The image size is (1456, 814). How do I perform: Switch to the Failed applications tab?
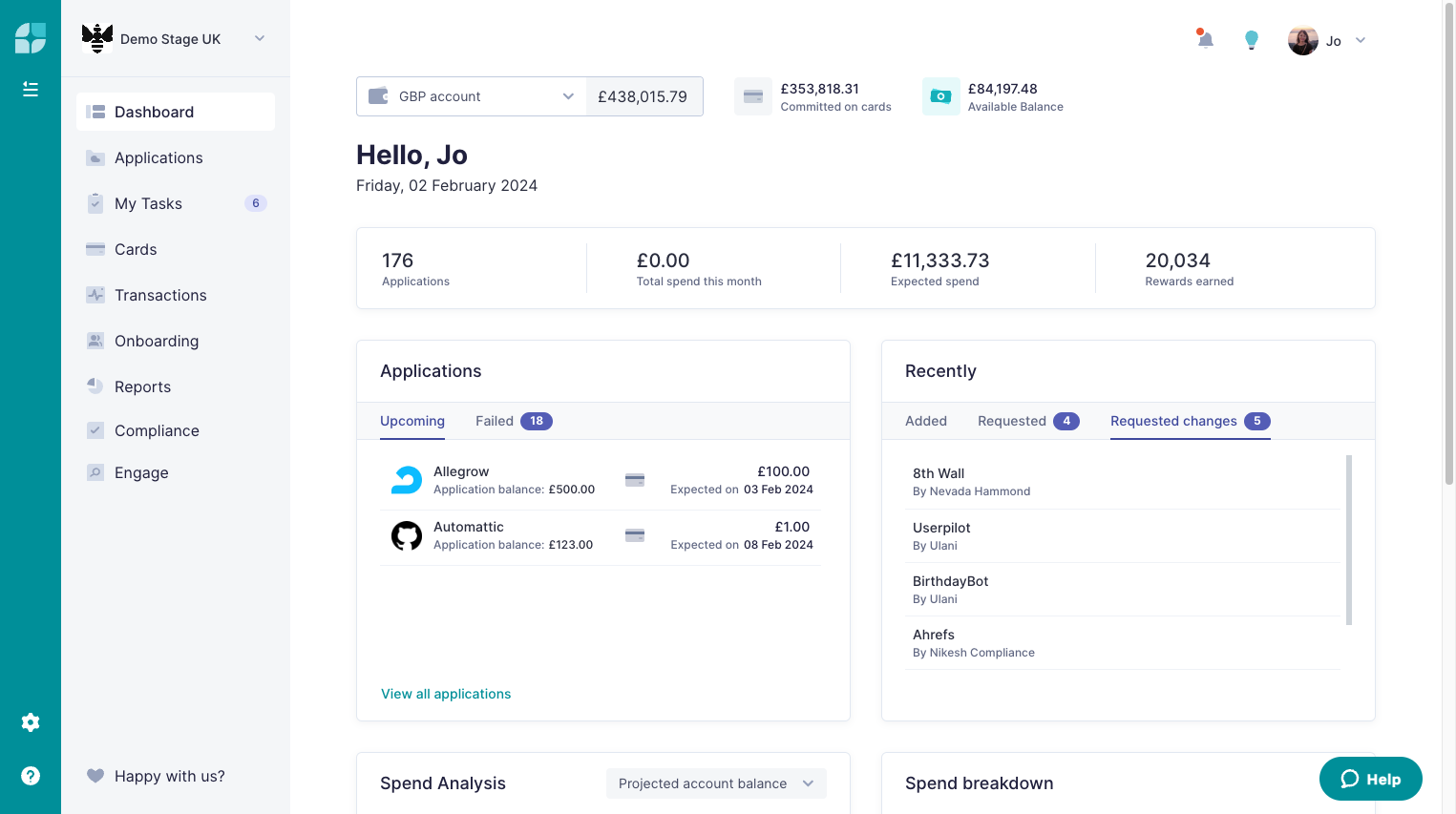pyautogui.click(x=514, y=421)
